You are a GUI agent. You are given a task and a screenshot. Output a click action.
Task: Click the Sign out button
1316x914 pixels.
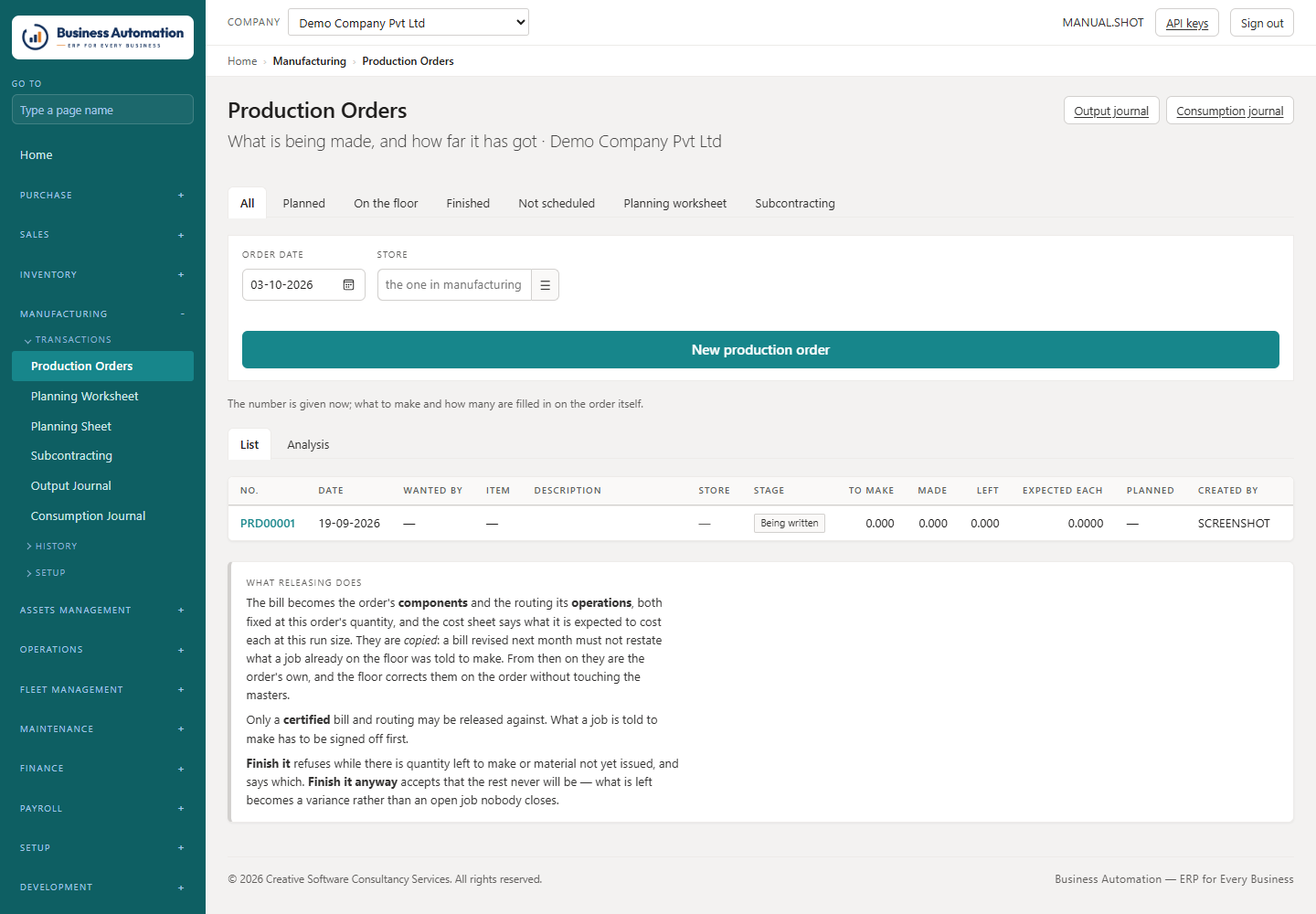tap(1262, 23)
